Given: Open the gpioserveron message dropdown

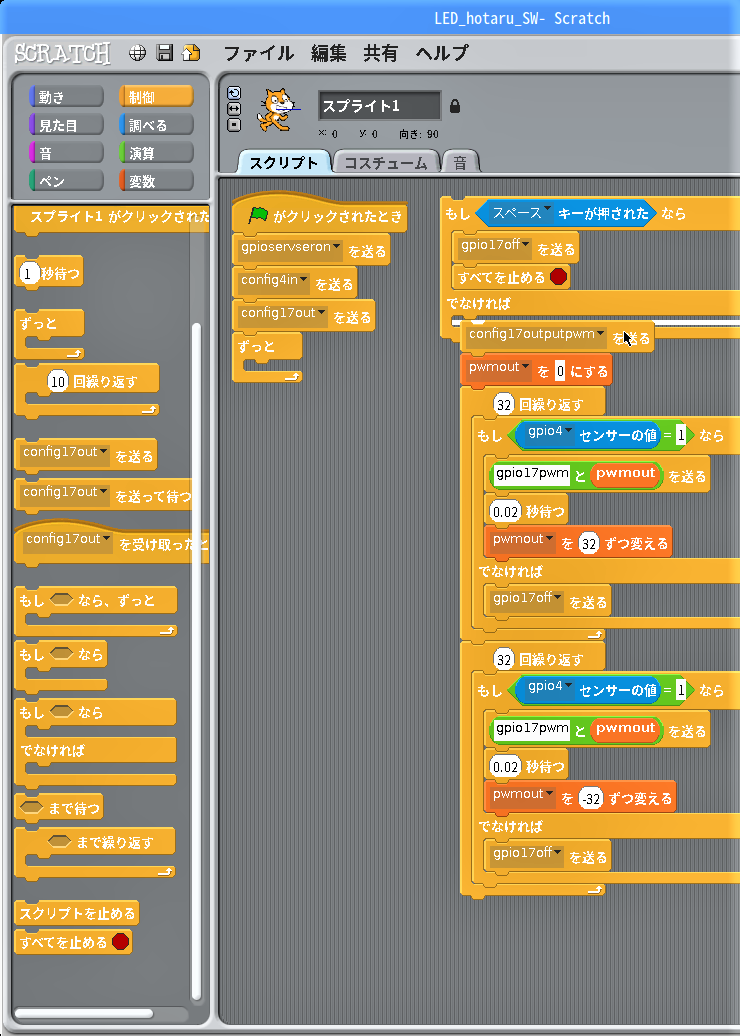Looking at the screenshot, I should pyautogui.click(x=336, y=247).
